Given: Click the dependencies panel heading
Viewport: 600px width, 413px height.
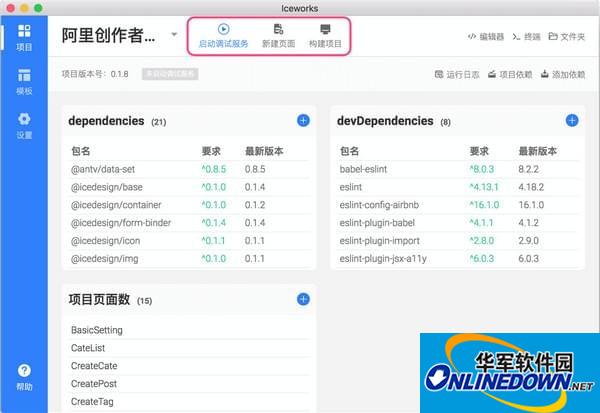Looking at the screenshot, I should [x=106, y=121].
